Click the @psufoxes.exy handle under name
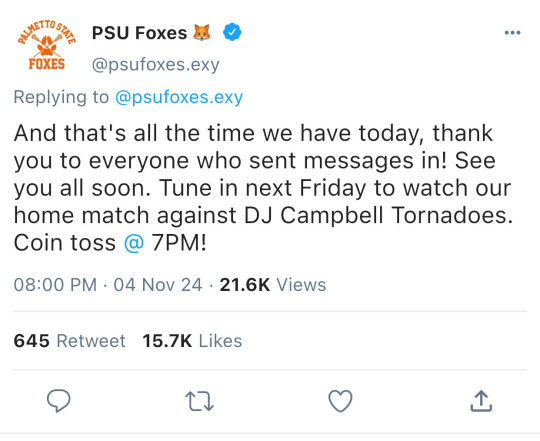 pos(155,64)
